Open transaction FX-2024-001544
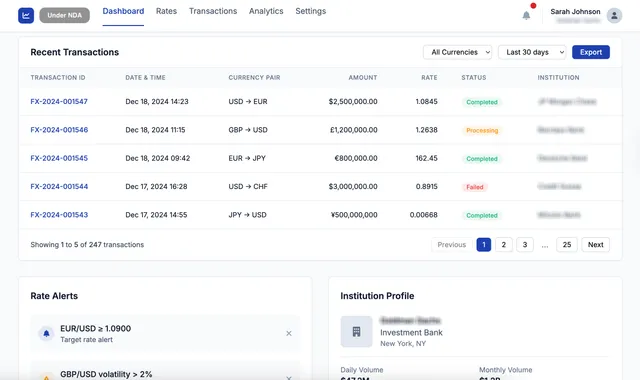The image size is (640, 380). [x=59, y=187]
